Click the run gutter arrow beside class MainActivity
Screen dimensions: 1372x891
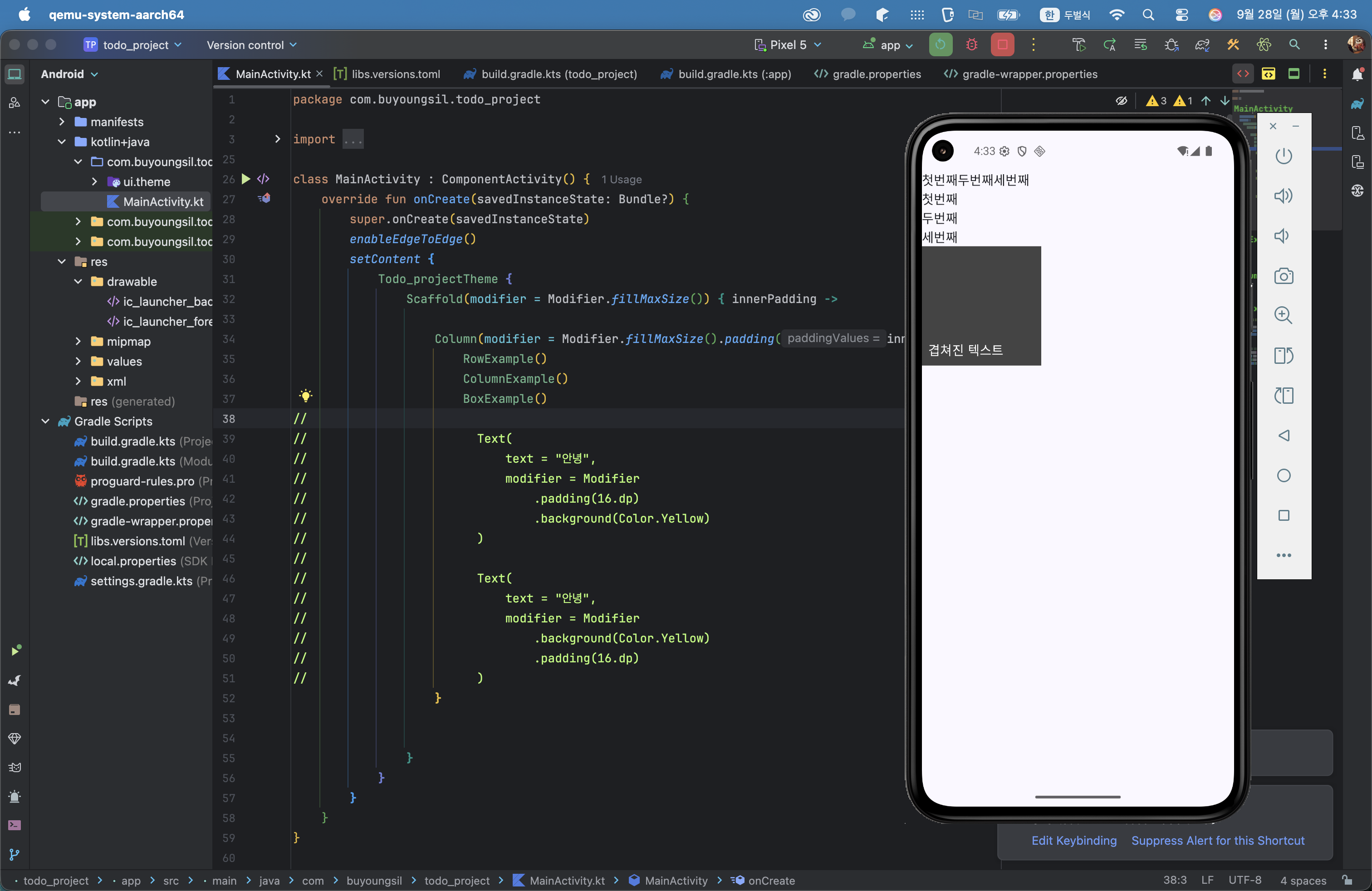click(x=246, y=179)
